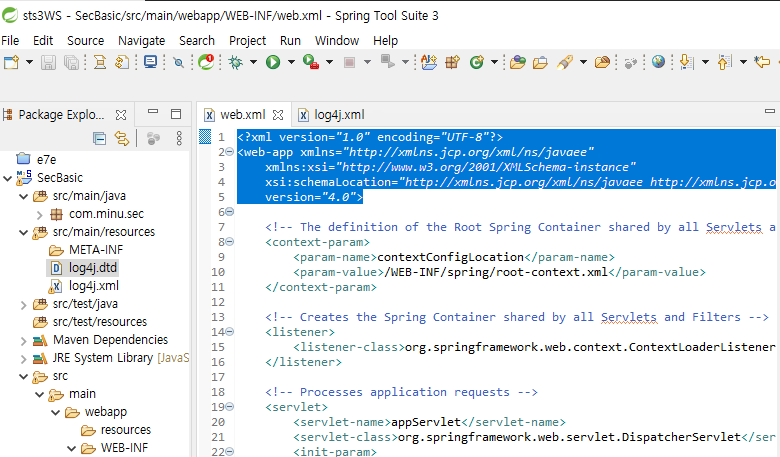The image size is (780, 457).
Task: Fold the context-param element at line 8
Action: coord(230,242)
